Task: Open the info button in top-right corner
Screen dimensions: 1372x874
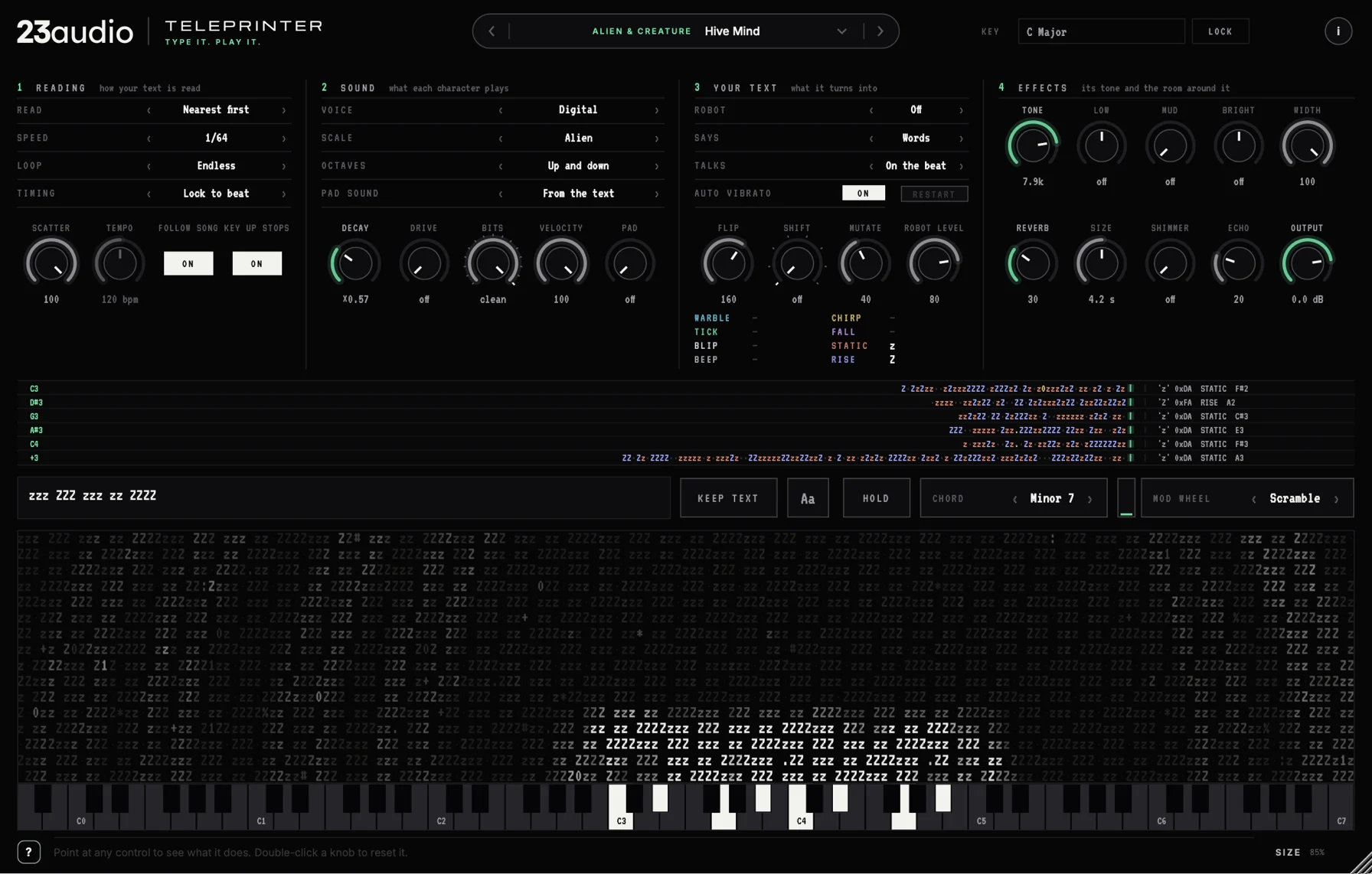Action: coord(1338,31)
